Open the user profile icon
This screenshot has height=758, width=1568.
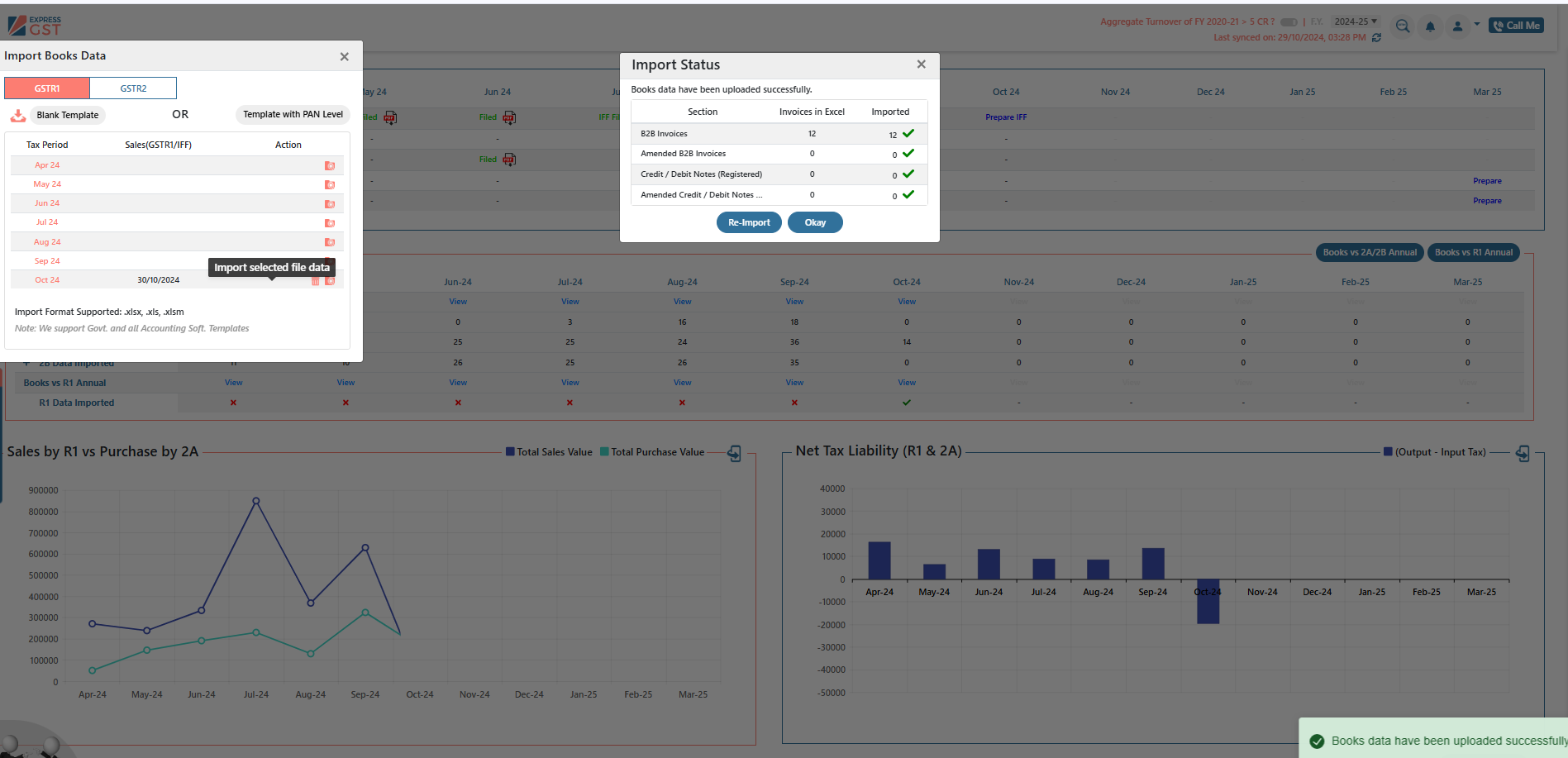1457,26
